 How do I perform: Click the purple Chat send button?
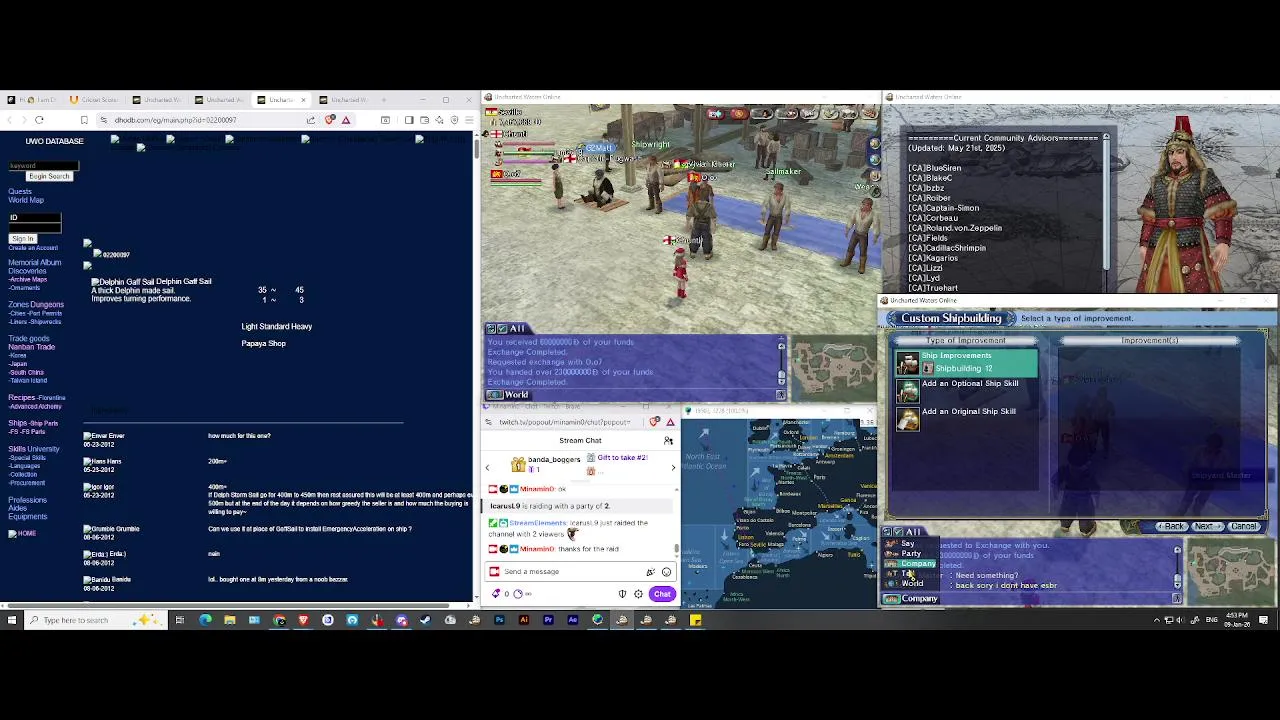(662, 594)
